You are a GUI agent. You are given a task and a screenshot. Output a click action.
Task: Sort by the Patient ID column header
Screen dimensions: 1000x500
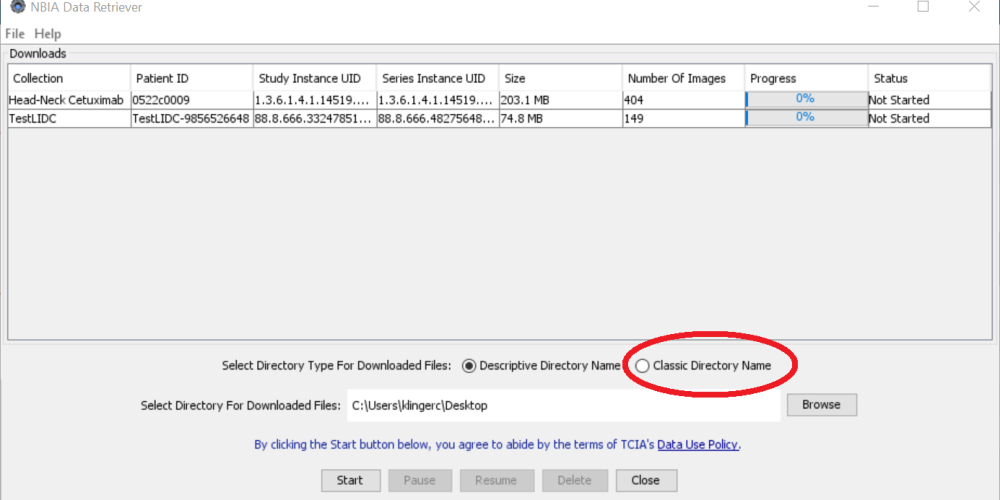coord(191,78)
